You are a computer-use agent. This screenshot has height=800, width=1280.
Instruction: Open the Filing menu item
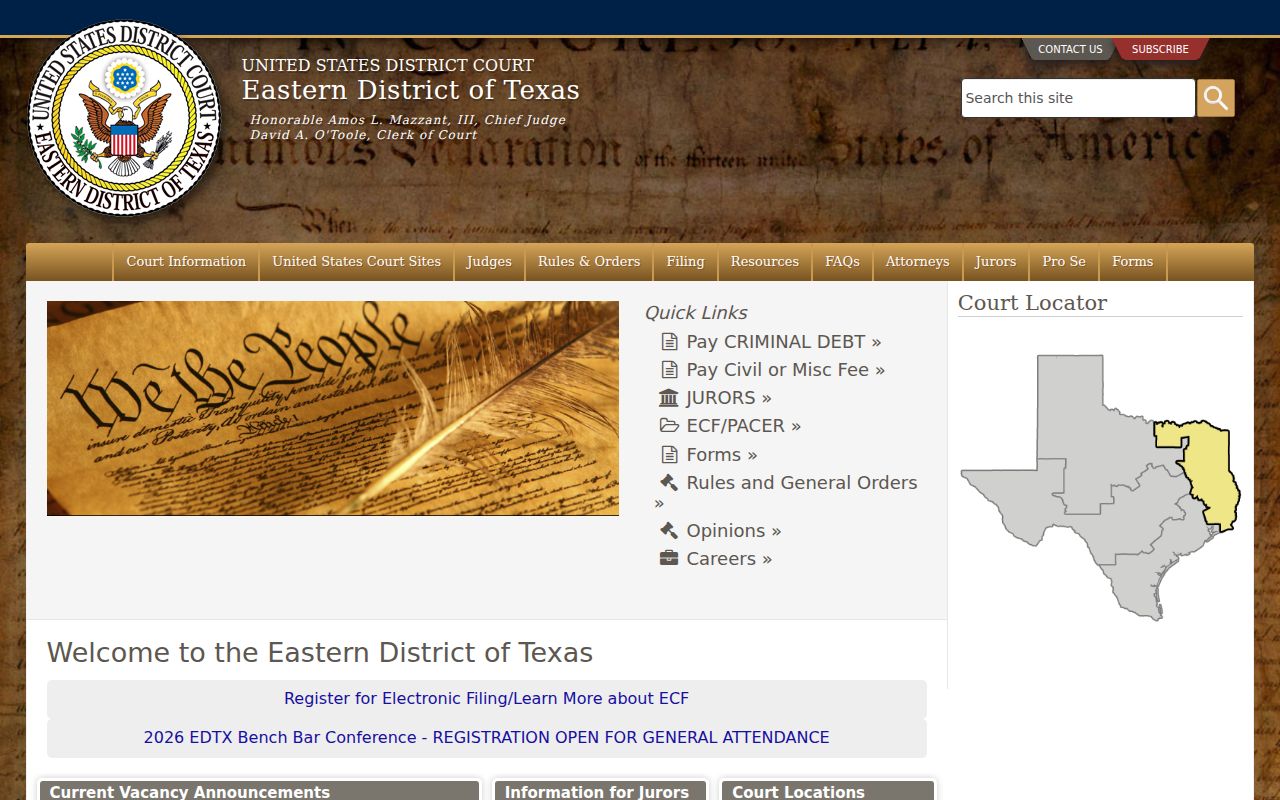tap(685, 262)
